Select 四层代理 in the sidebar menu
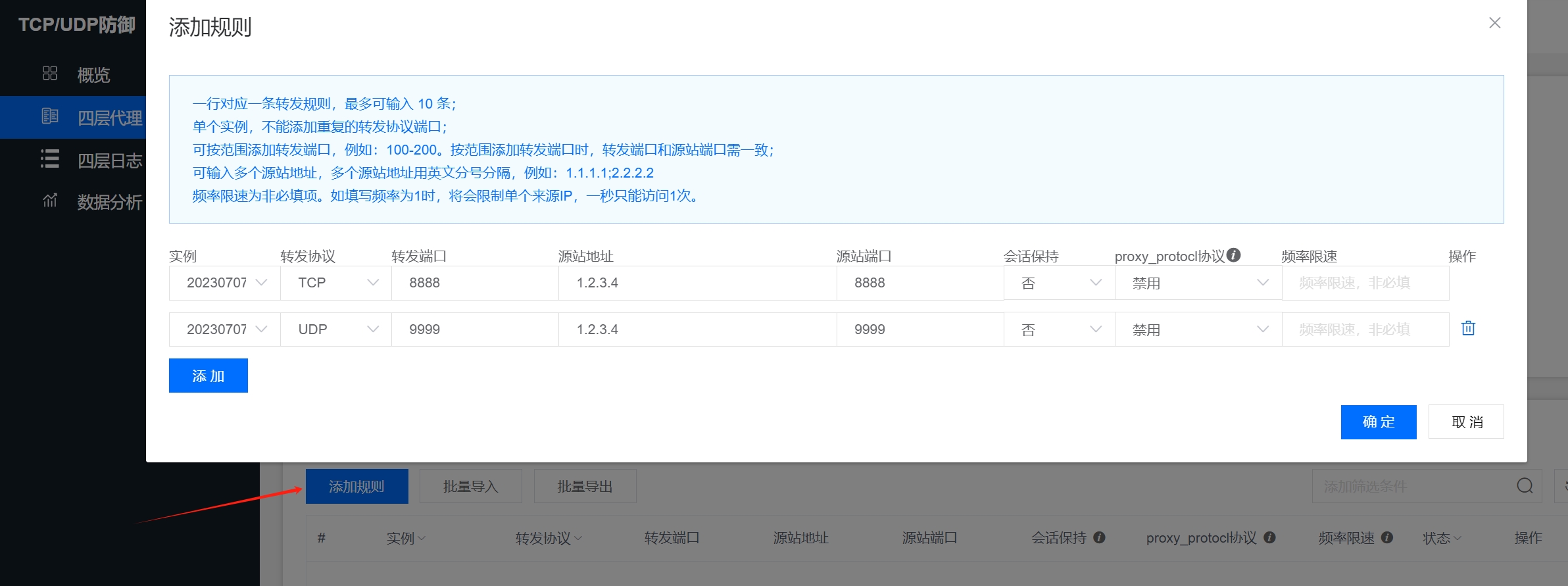Viewport: 1568px width, 586px height. (109, 118)
